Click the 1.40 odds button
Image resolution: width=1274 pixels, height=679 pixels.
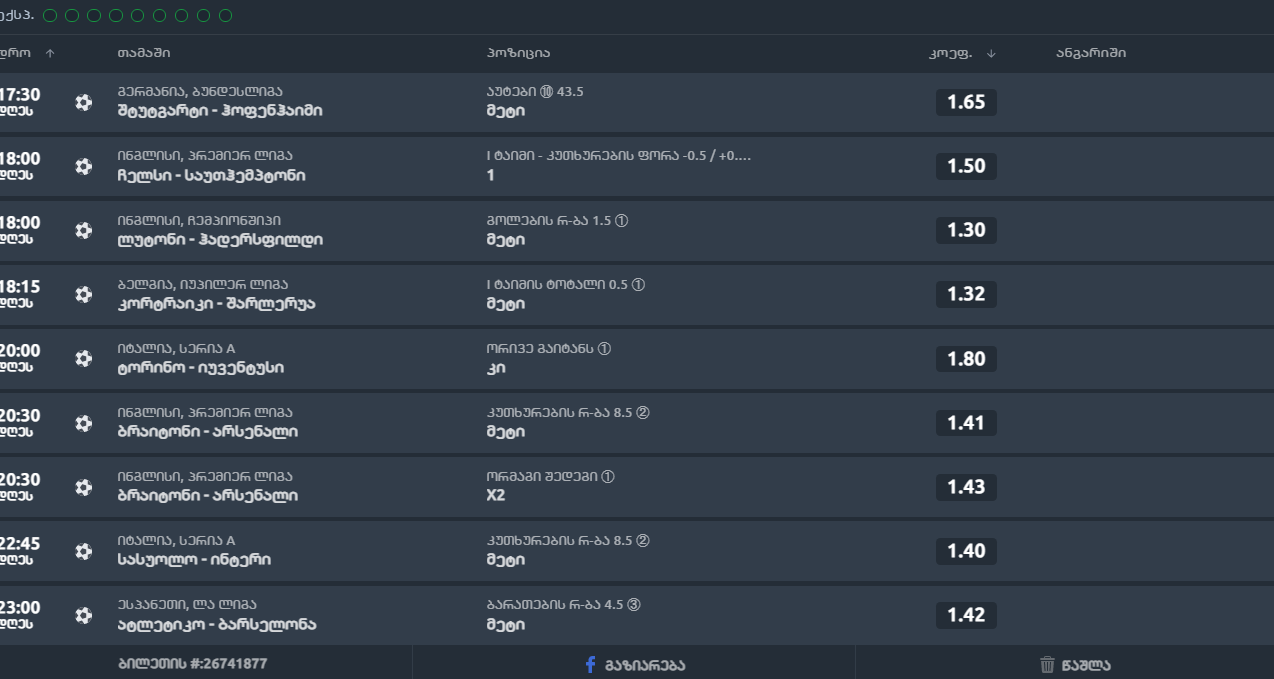[x=966, y=551]
